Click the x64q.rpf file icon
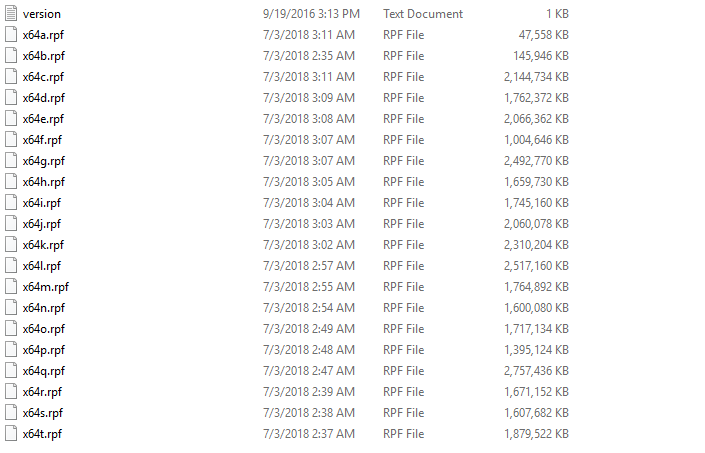705x453 pixels. click(11, 371)
